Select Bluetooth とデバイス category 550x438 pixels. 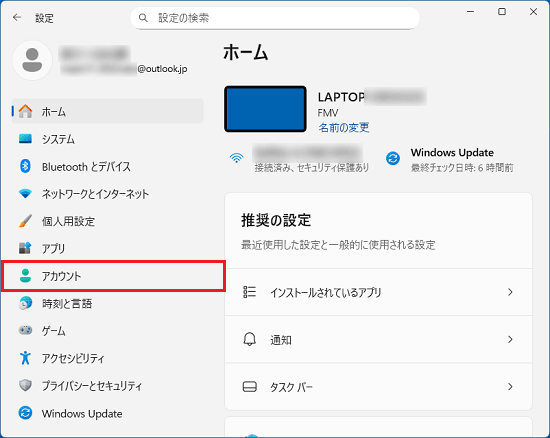pyautogui.click(x=108, y=166)
